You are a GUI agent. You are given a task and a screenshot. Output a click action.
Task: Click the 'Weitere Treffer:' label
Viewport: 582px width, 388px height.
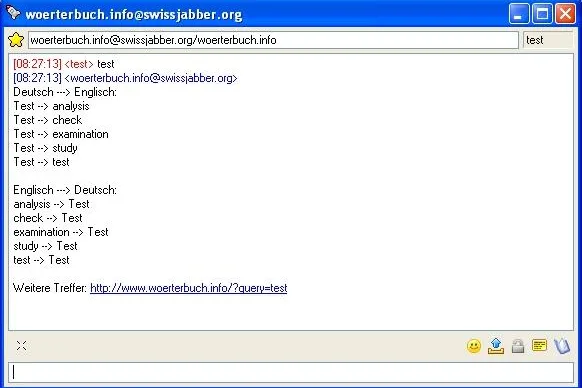pyautogui.click(x=50, y=288)
